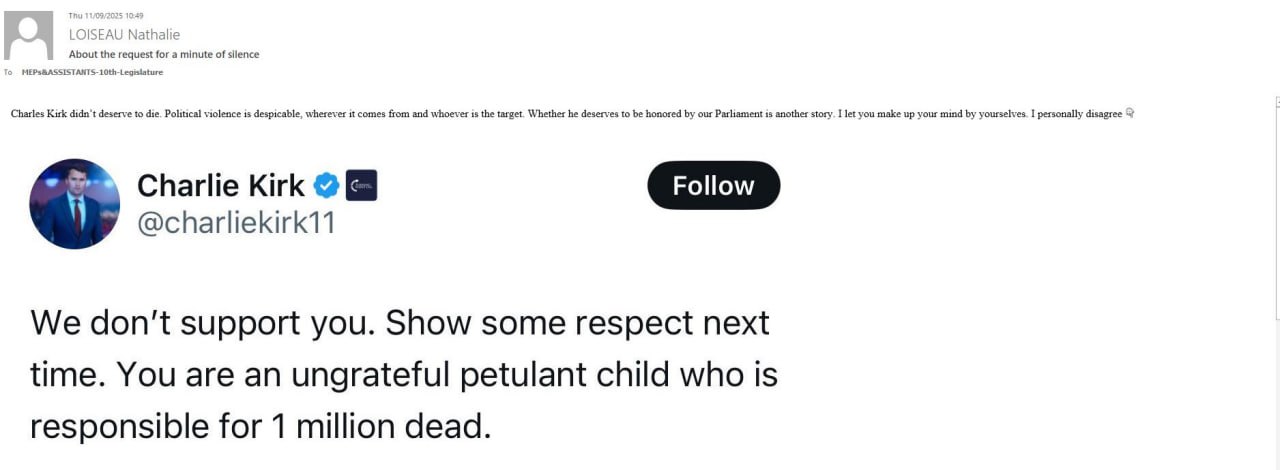The width and height of the screenshot is (1280, 470).
Task: Click the emoji at the end of the email body
Action: 1130,113
